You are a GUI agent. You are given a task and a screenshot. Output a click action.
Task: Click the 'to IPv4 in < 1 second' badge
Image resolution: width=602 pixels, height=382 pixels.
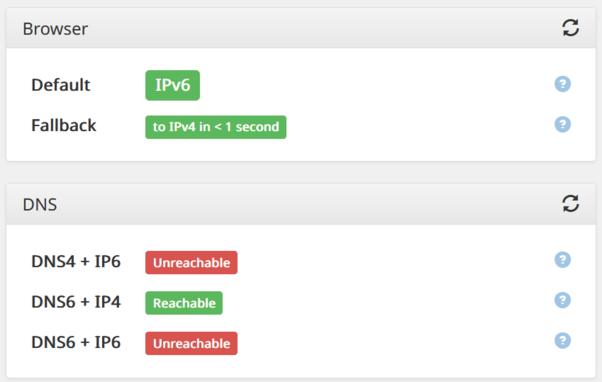216,127
